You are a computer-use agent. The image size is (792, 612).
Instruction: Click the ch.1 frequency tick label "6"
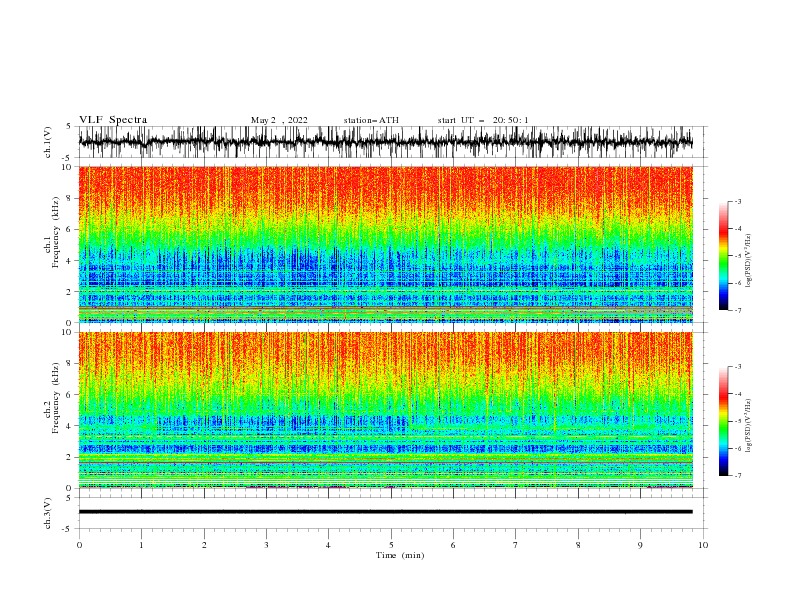pos(70,229)
